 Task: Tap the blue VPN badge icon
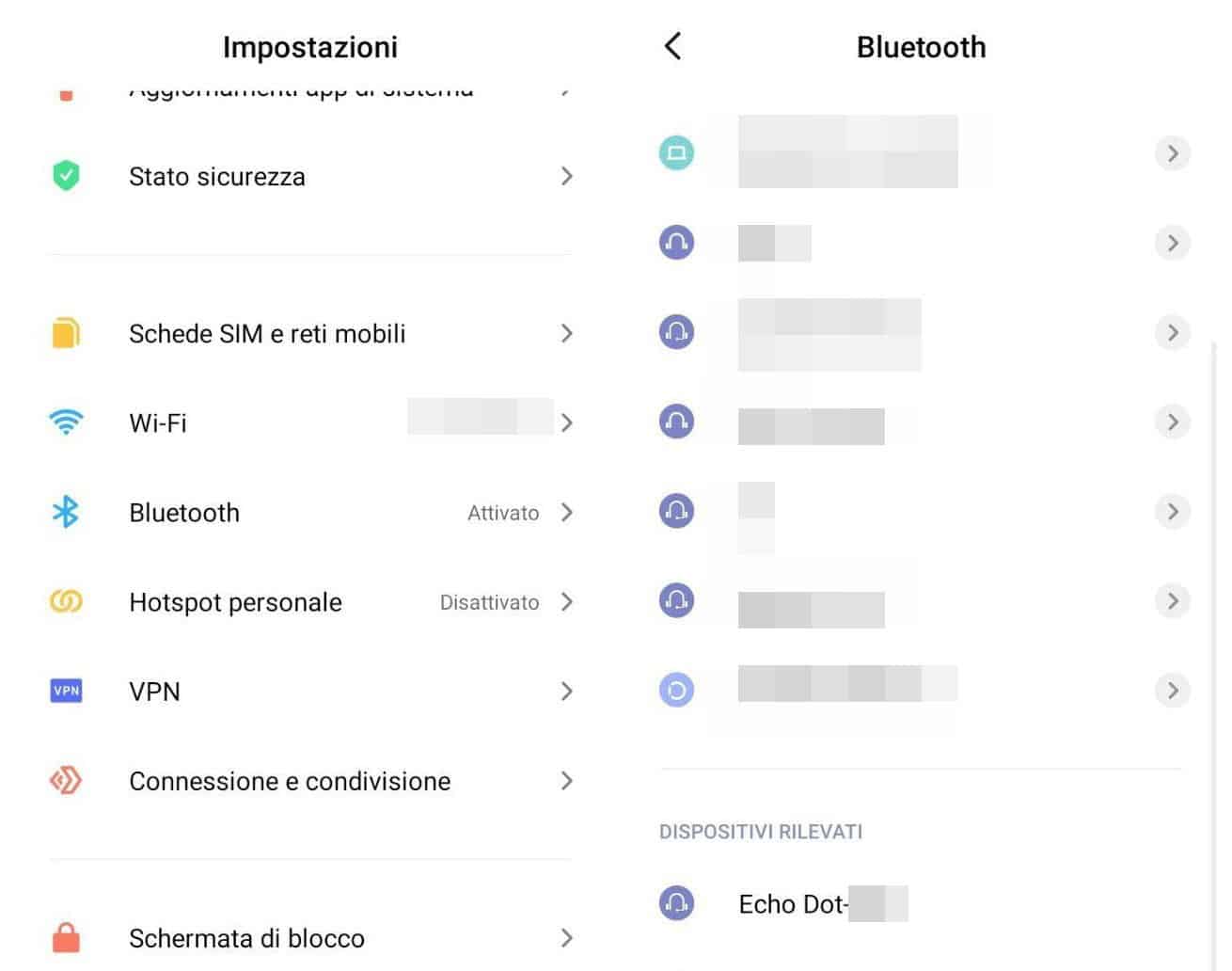tap(66, 691)
